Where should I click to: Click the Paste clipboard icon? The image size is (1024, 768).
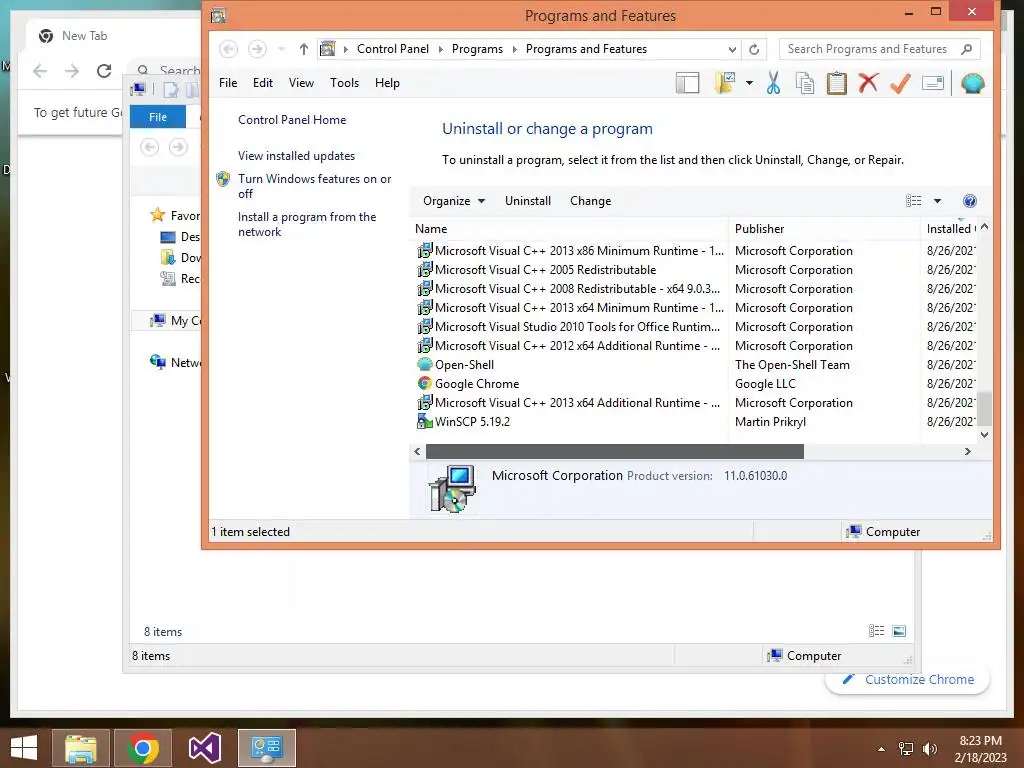click(x=837, y=83)
